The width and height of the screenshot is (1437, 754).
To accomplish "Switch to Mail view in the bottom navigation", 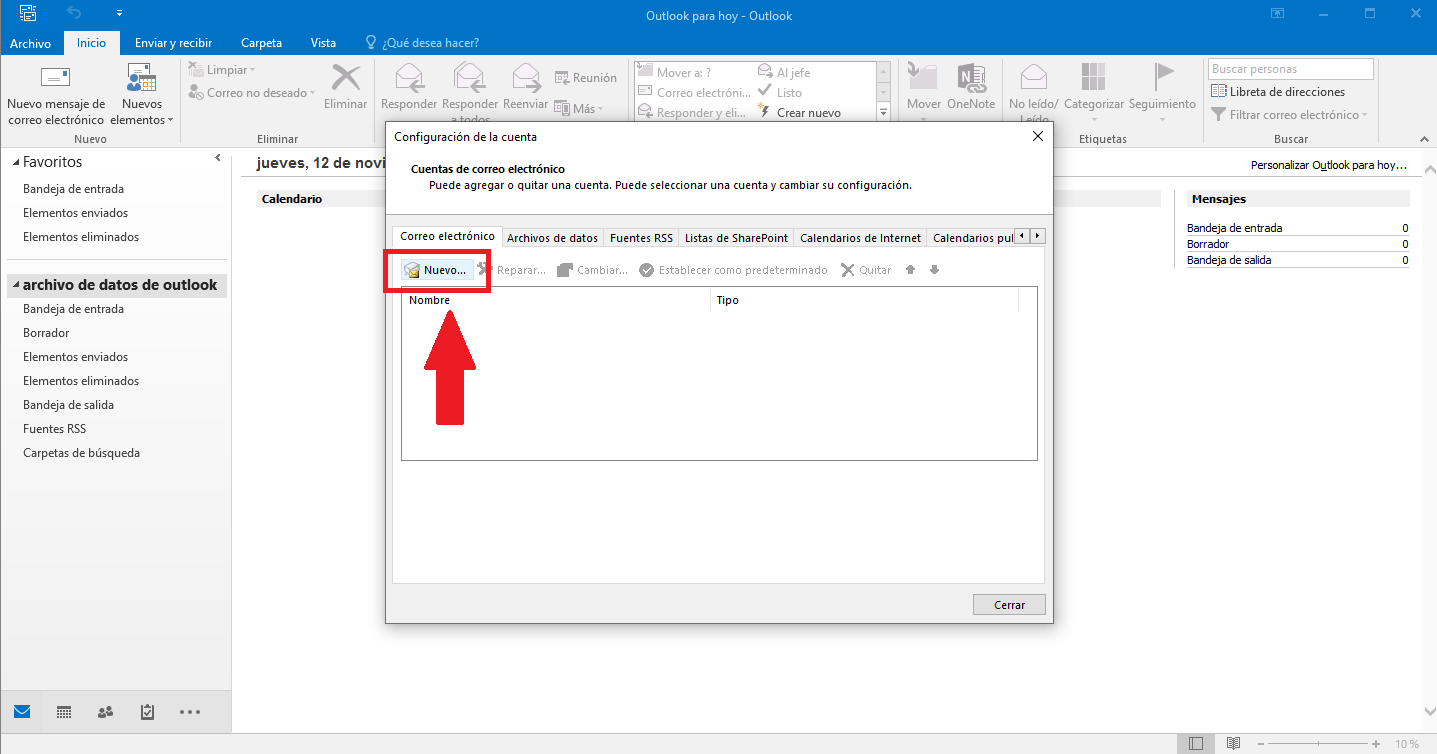I will [22, 712].
